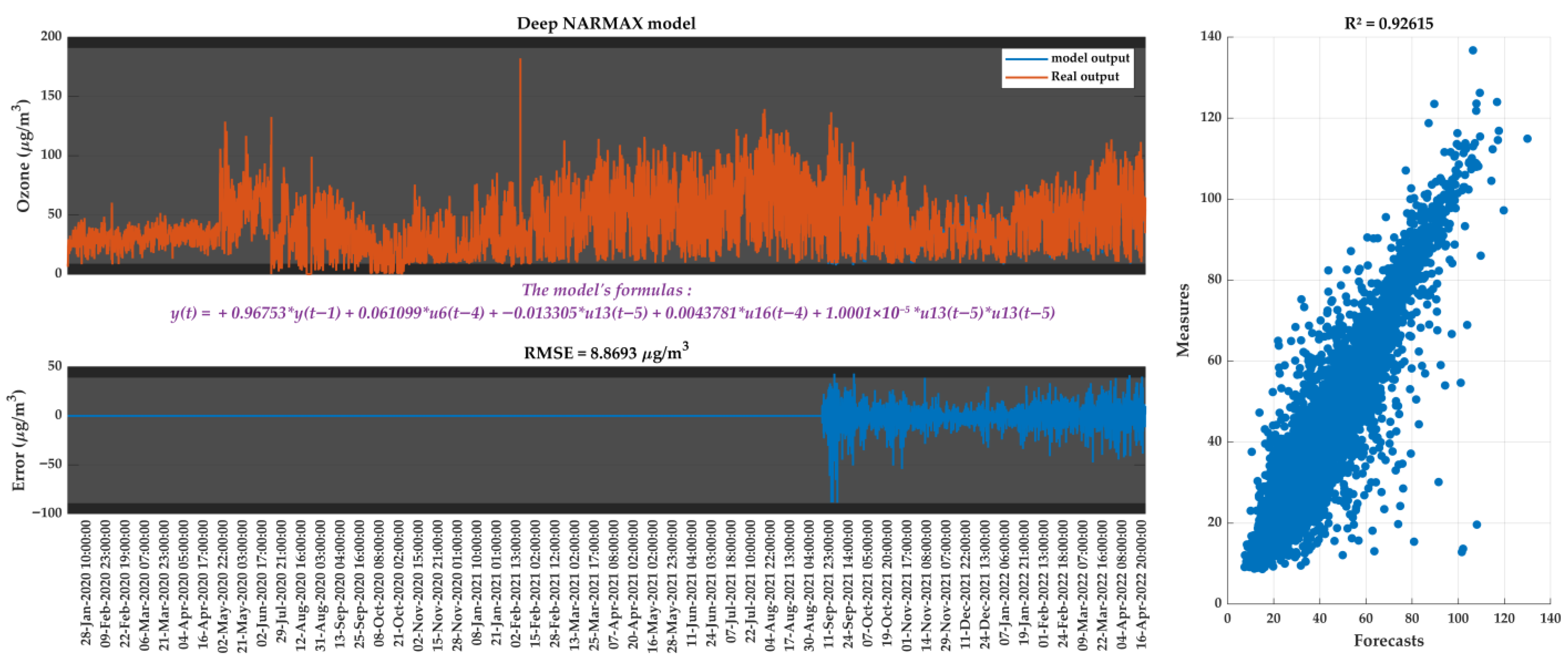The height and width of the screenshot is (670, 1568).
Task: Click the 20 tick on the Forecasts axis
Action: (1273, 618)
